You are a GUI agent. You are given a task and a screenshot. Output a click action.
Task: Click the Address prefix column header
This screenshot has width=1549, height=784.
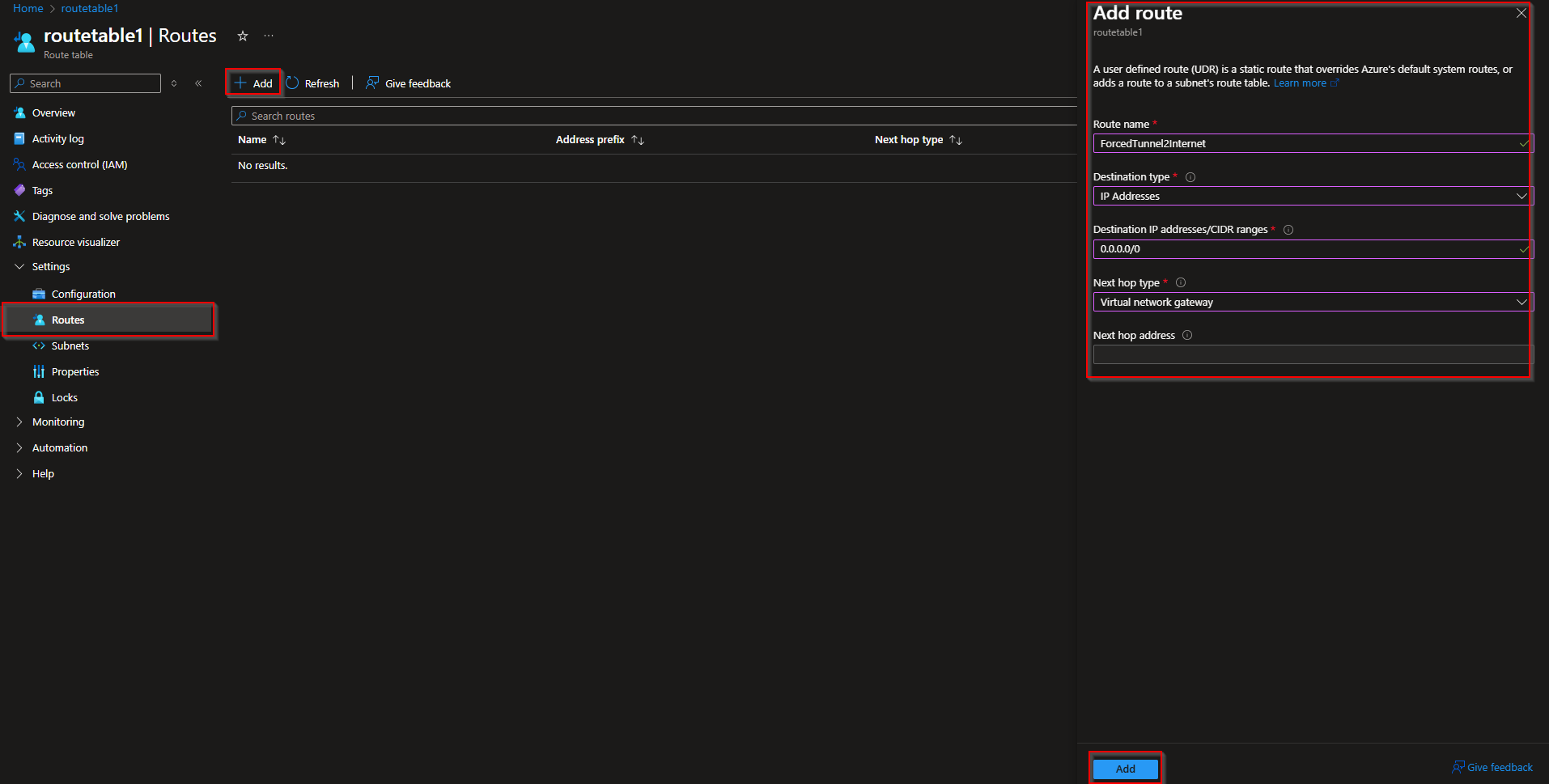point(590,140)
